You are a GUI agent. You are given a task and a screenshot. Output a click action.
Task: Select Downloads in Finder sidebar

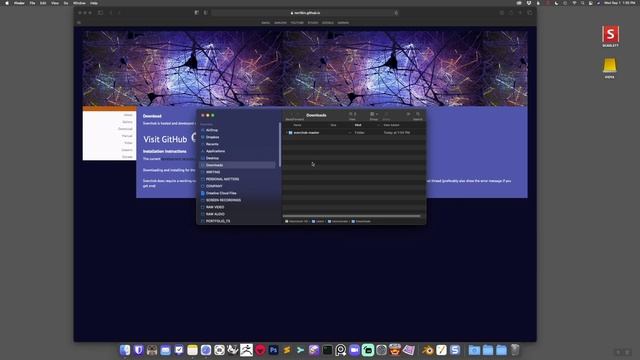(237, 165)
